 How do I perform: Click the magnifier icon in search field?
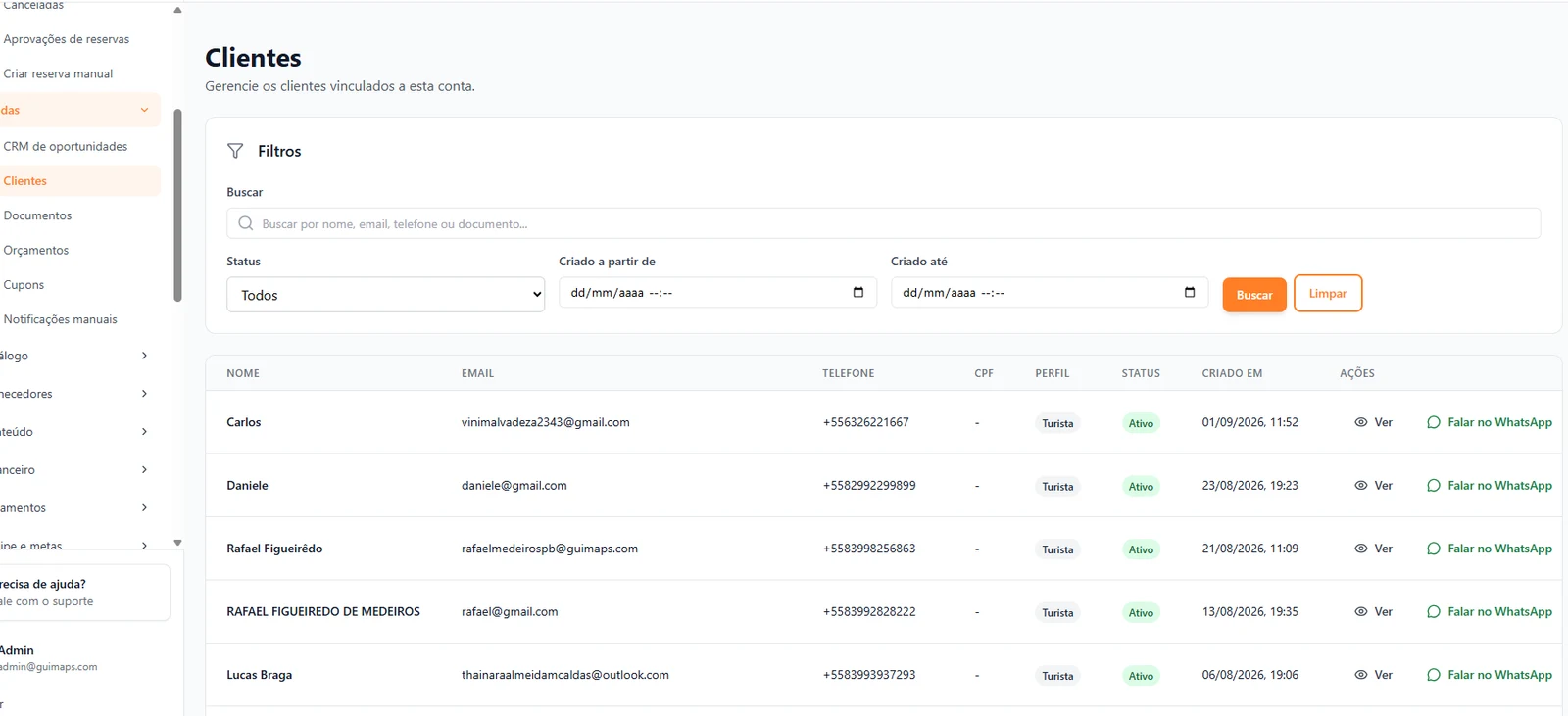pos(246,223)
